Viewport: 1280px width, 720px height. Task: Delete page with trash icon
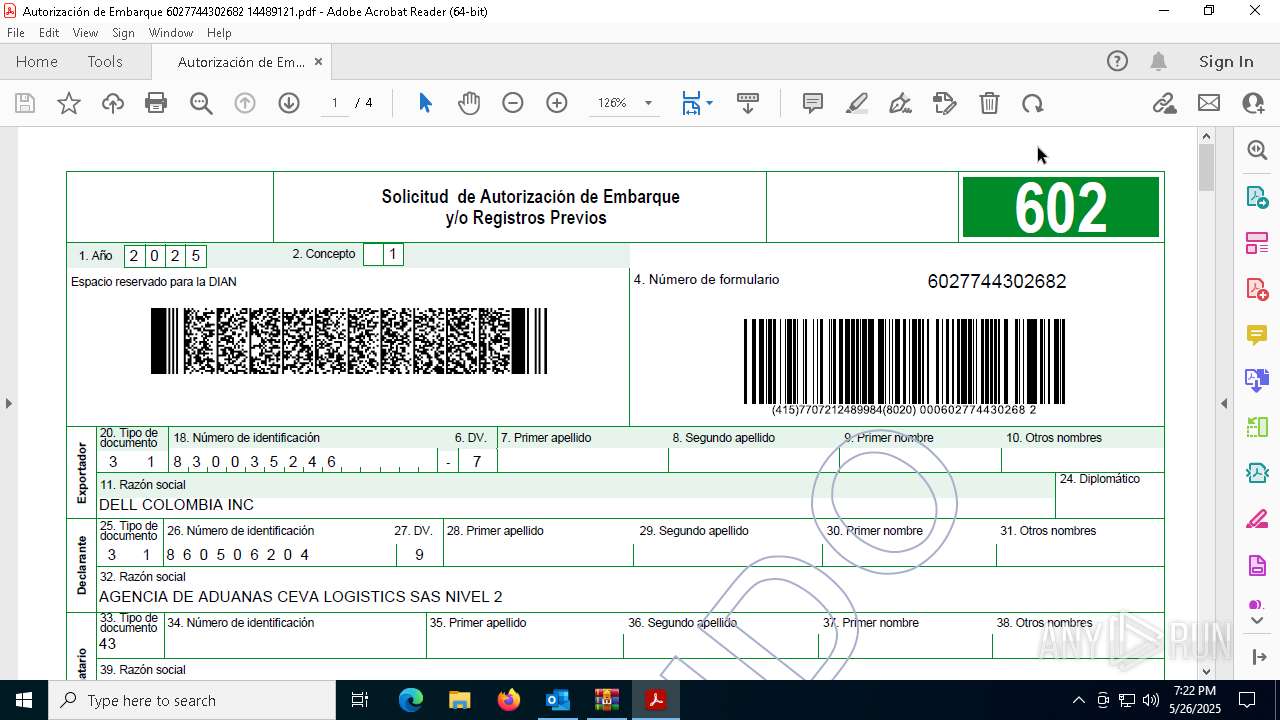click(x=989, y=103)
